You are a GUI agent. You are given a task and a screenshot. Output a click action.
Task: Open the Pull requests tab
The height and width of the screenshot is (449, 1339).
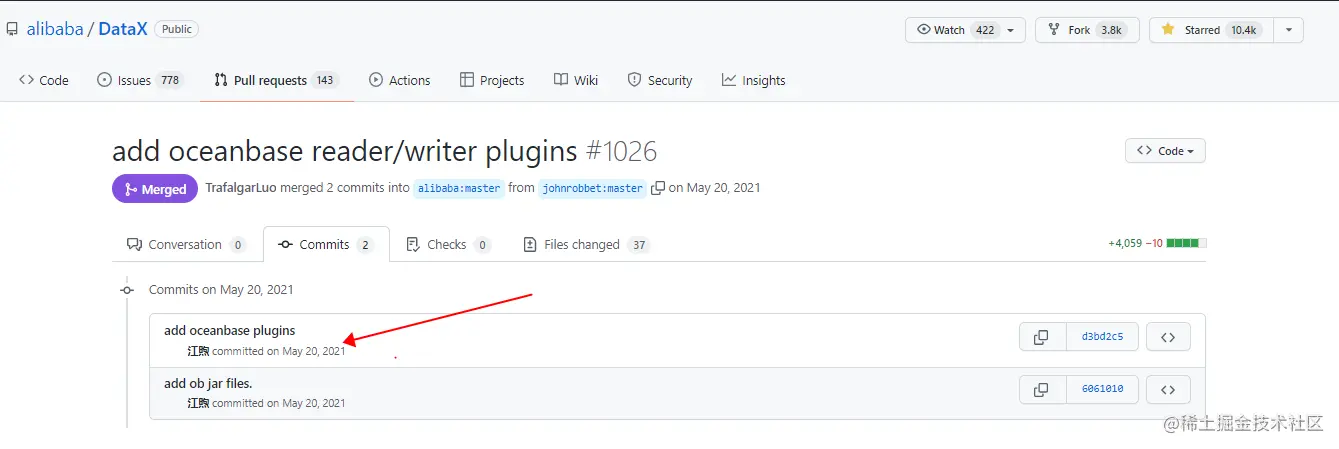pyautogui.click(x=276, y=80)
